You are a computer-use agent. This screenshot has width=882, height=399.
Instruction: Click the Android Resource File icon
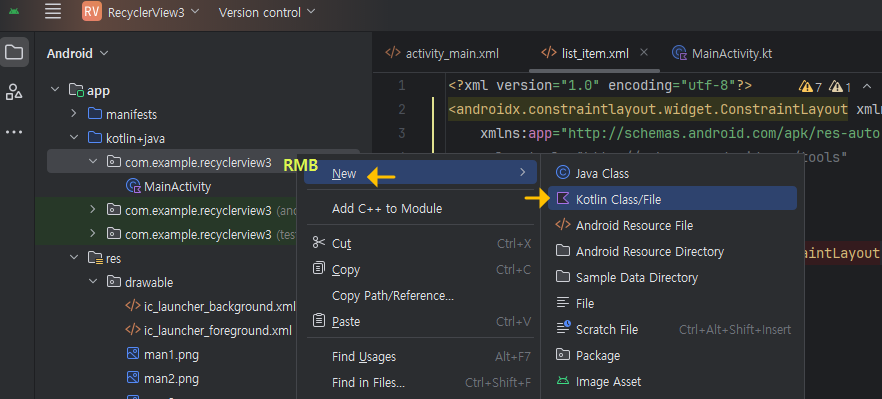coord(562,225)
